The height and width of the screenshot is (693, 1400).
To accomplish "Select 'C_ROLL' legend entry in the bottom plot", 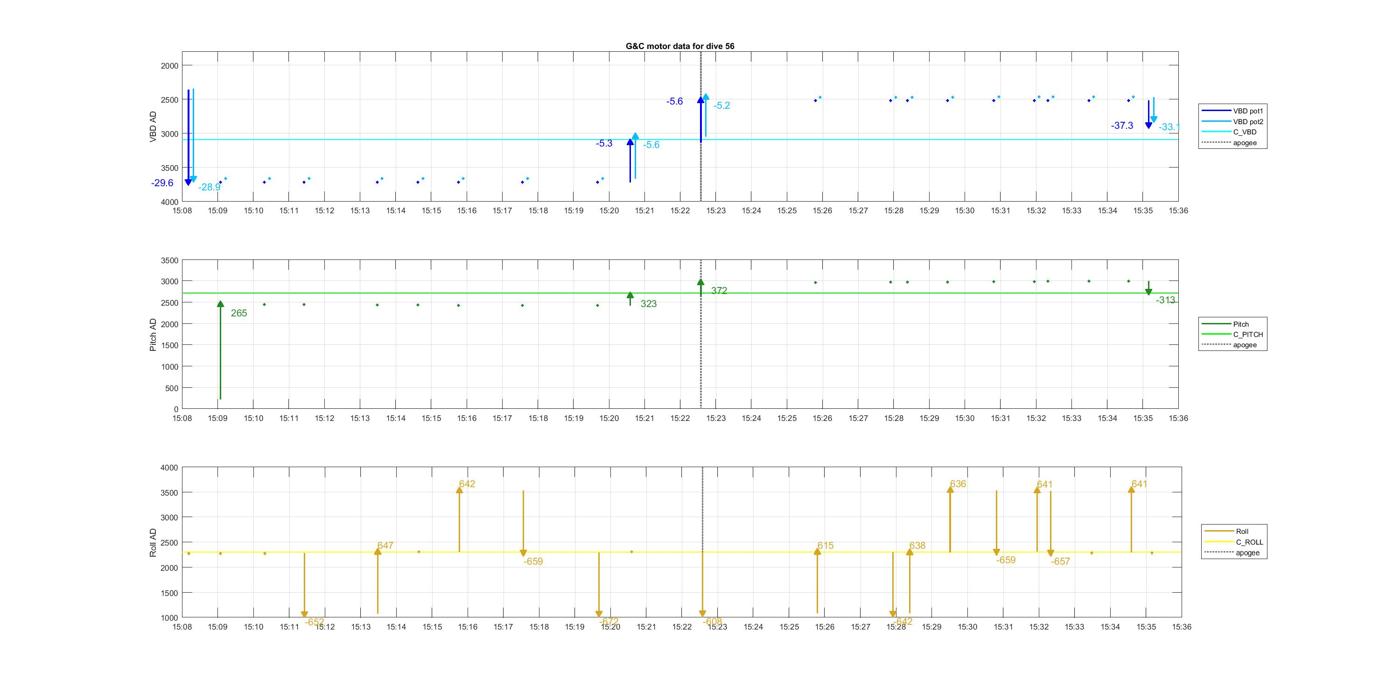I will click(1249, 542).
